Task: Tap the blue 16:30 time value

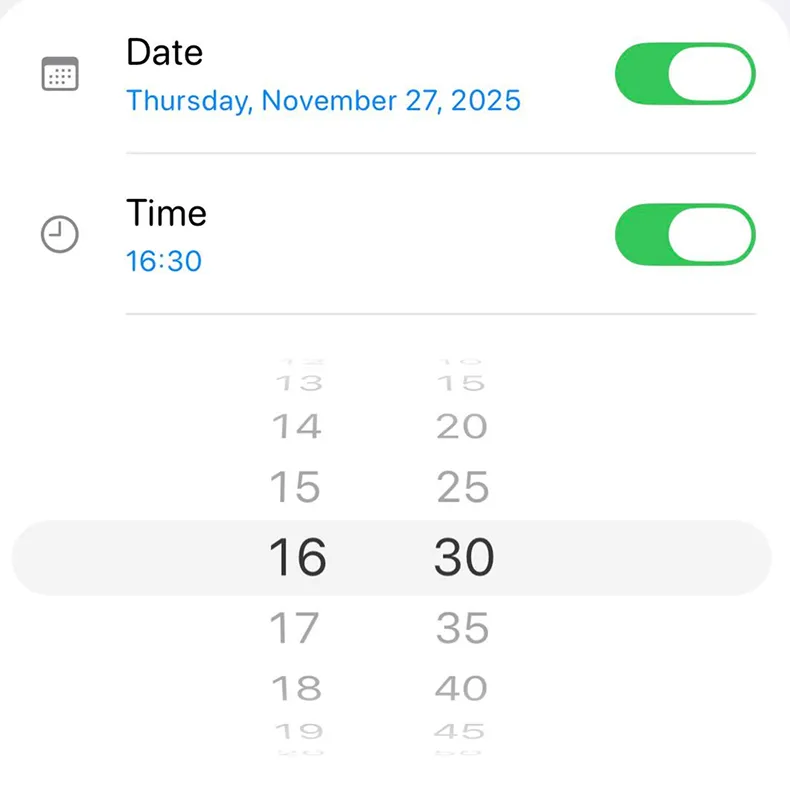Action: click(x=164, y=262)
